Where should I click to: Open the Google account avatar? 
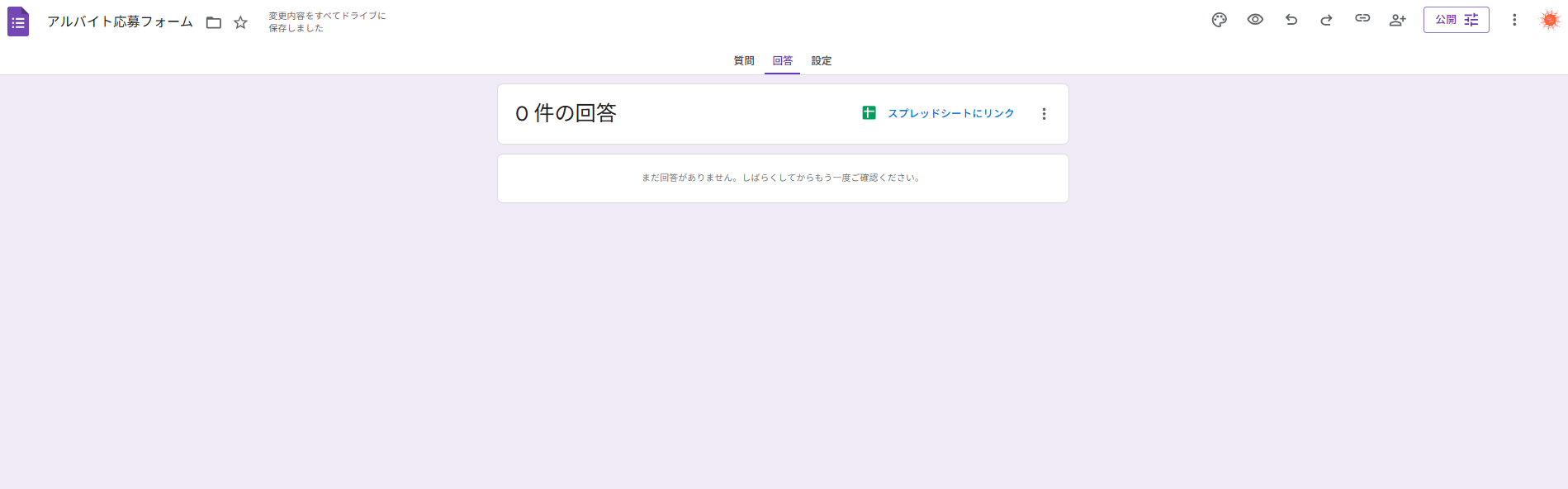coord(1549,20)
